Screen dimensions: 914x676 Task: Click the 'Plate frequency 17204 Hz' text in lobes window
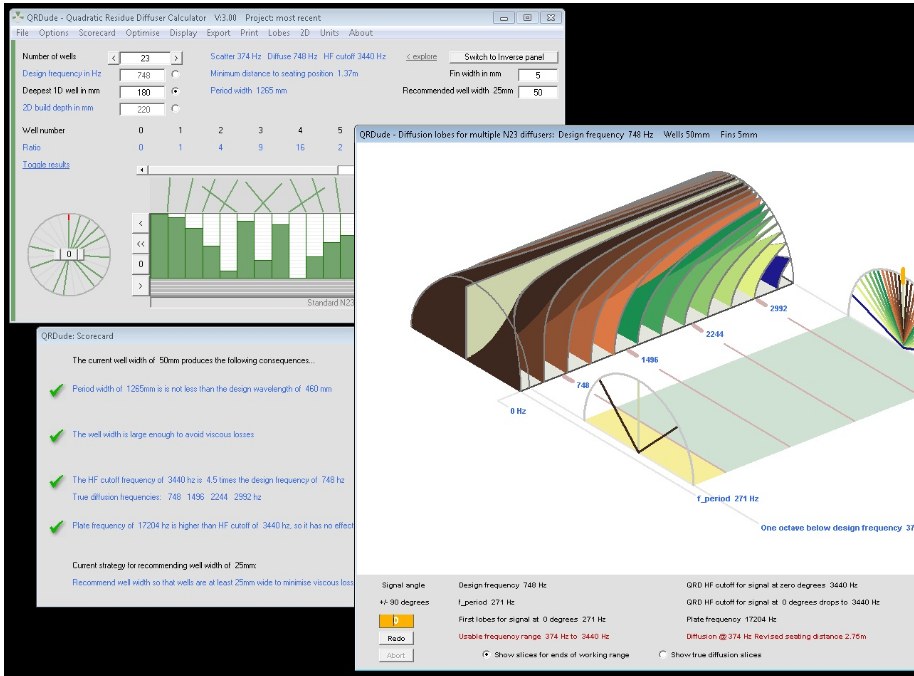pyautogui.click(x=731, y=619)
